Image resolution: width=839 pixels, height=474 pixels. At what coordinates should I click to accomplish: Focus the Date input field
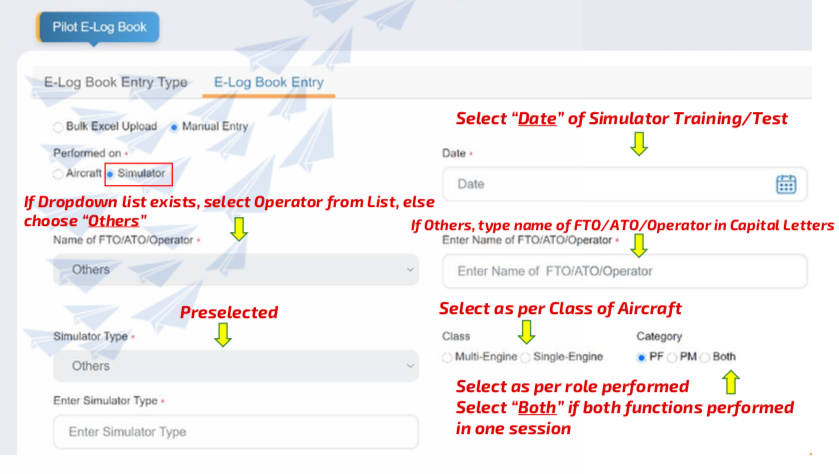[624, 184]
